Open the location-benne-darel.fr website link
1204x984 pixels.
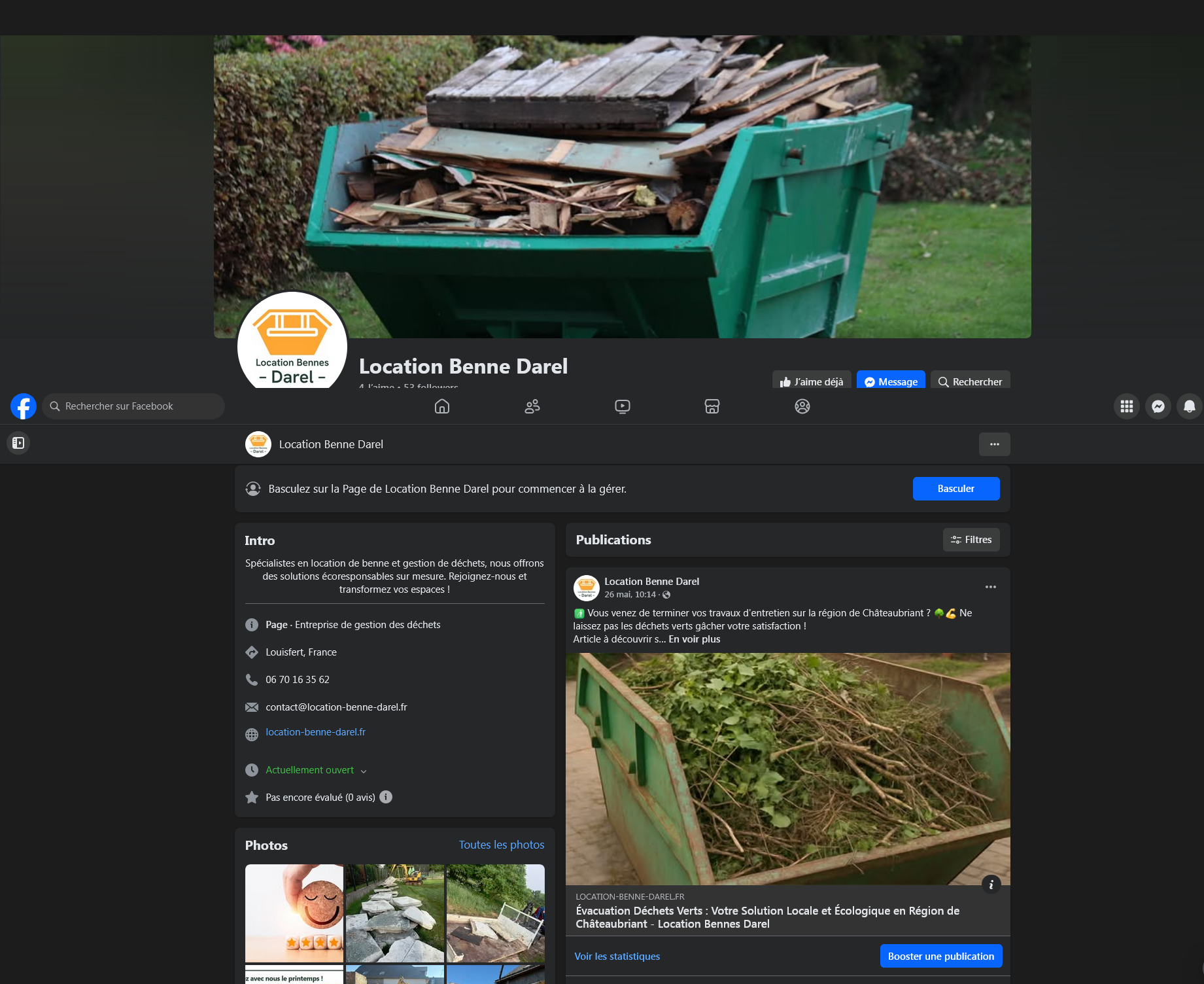tap(315, 732)
